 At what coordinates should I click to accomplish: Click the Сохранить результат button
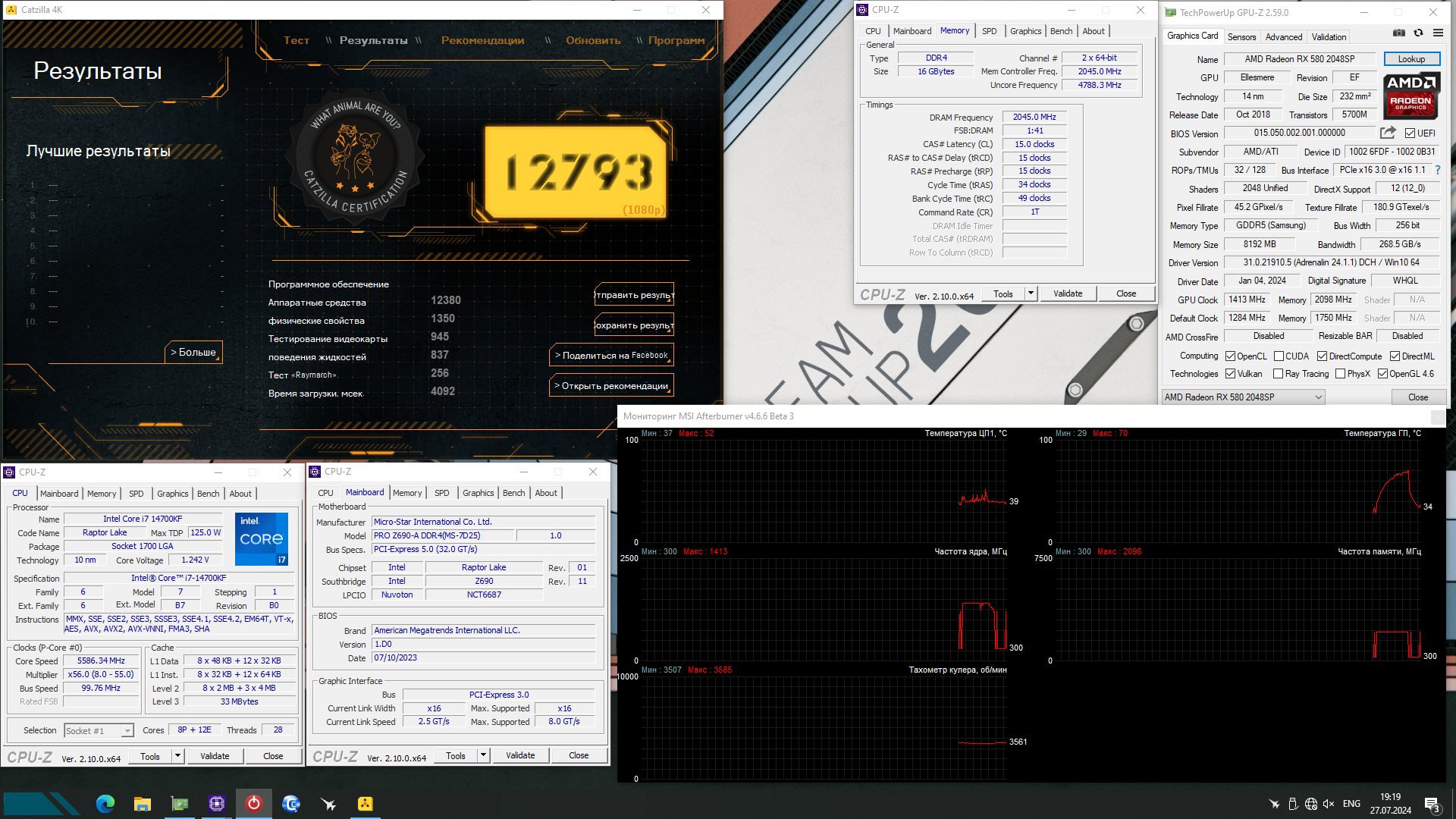pyautogui.click(x=634, y=325)
